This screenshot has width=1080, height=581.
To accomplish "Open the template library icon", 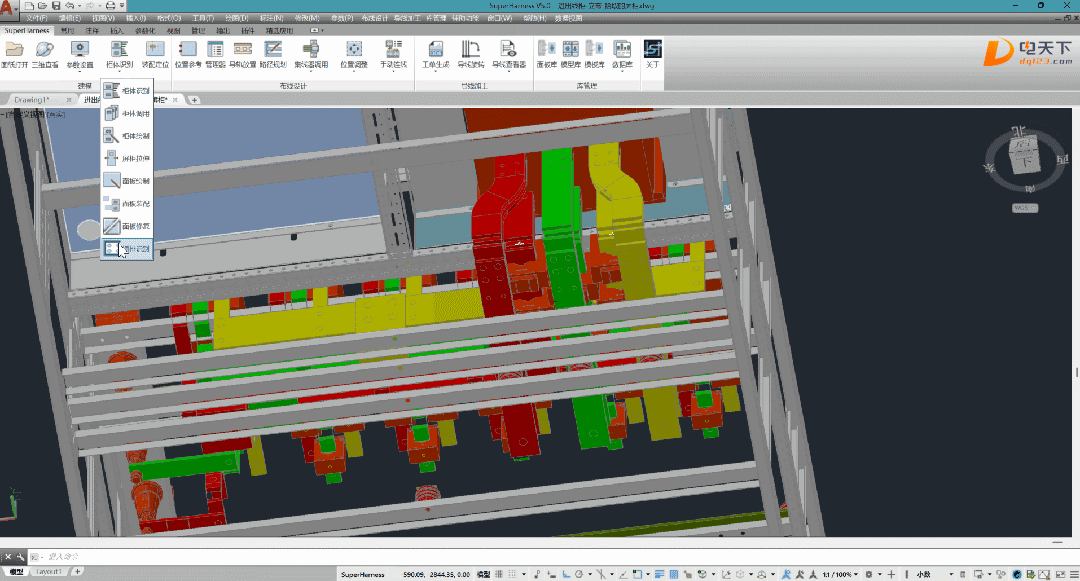I will click(594, 50).
